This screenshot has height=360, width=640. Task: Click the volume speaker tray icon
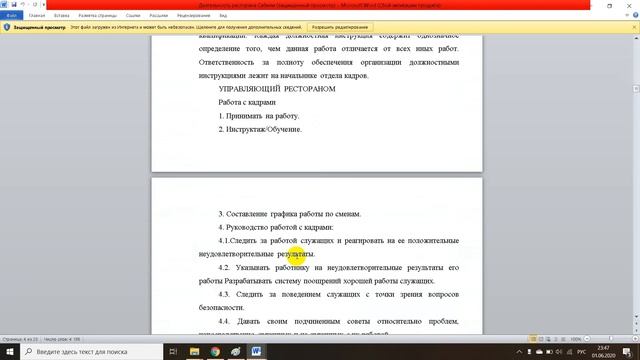tap(559, 351)
